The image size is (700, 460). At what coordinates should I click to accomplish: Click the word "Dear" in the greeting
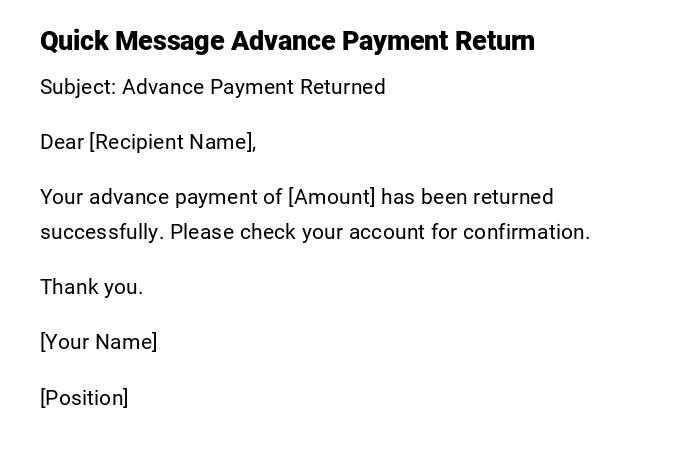[62, 142]
